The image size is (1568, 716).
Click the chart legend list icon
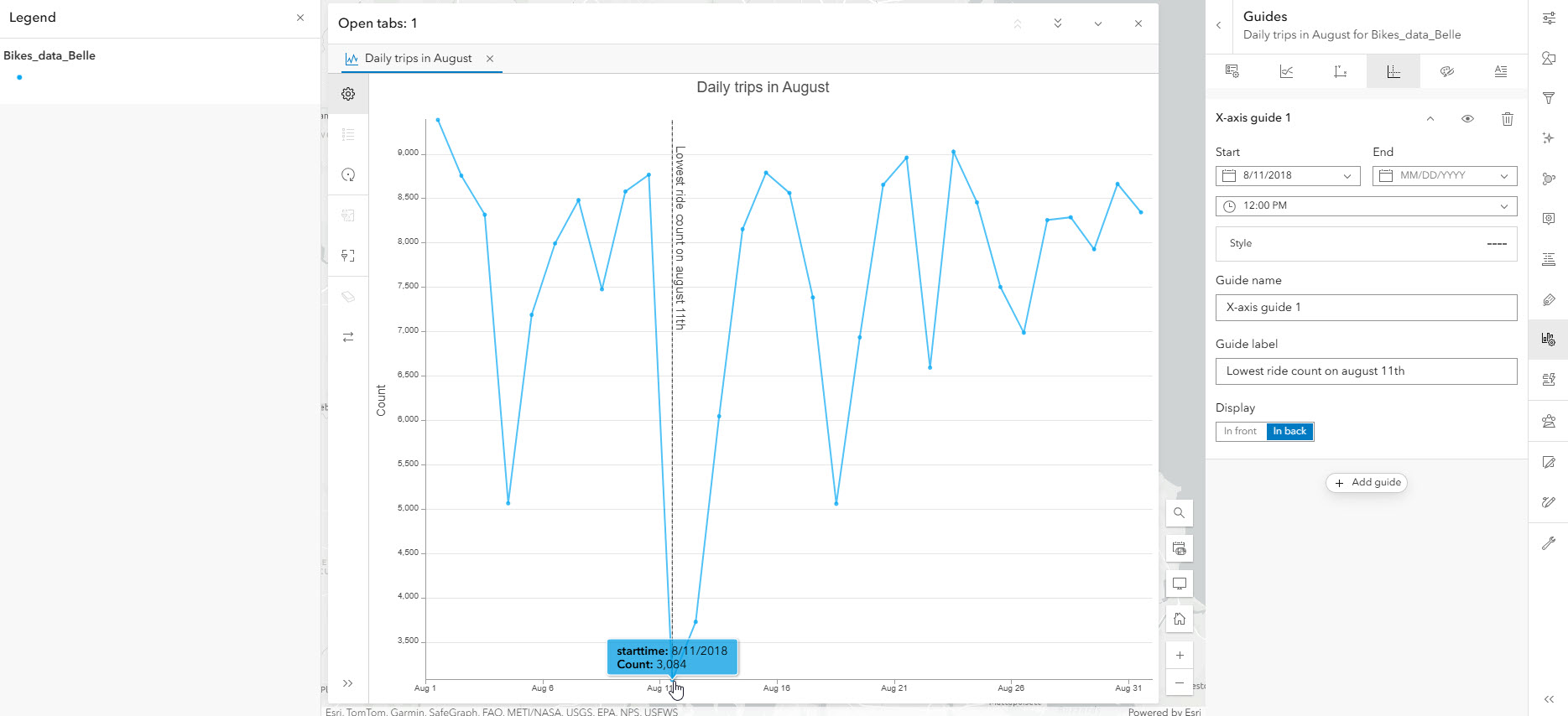click(x=348, y=134)
